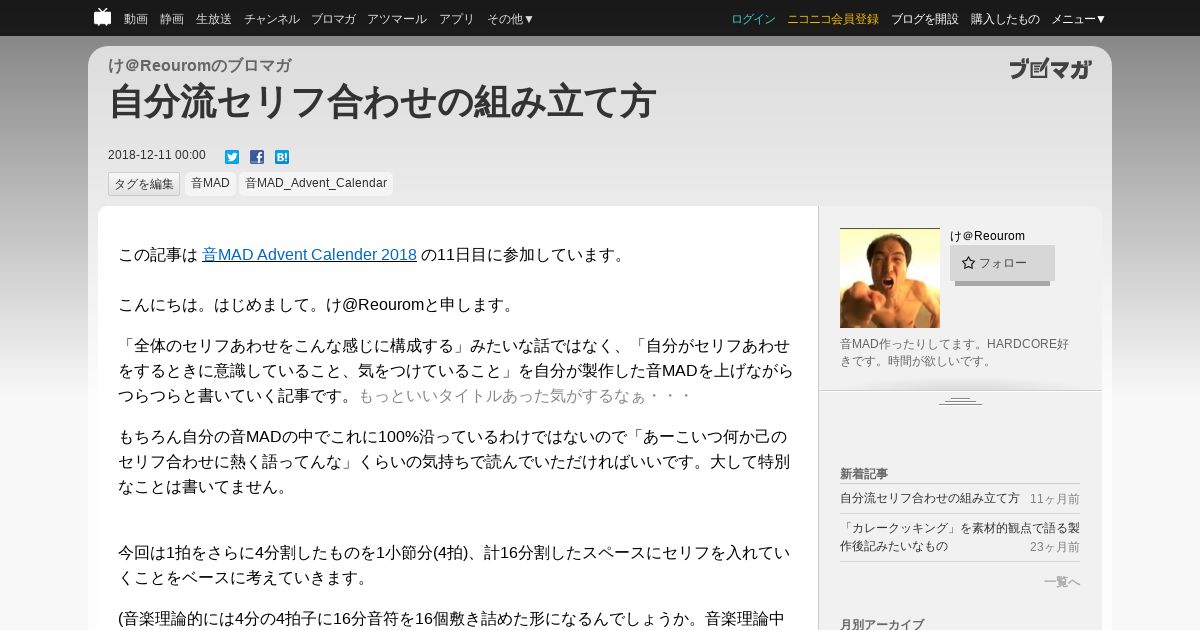Click the 月別アーカイブ heading

[882, 624]
